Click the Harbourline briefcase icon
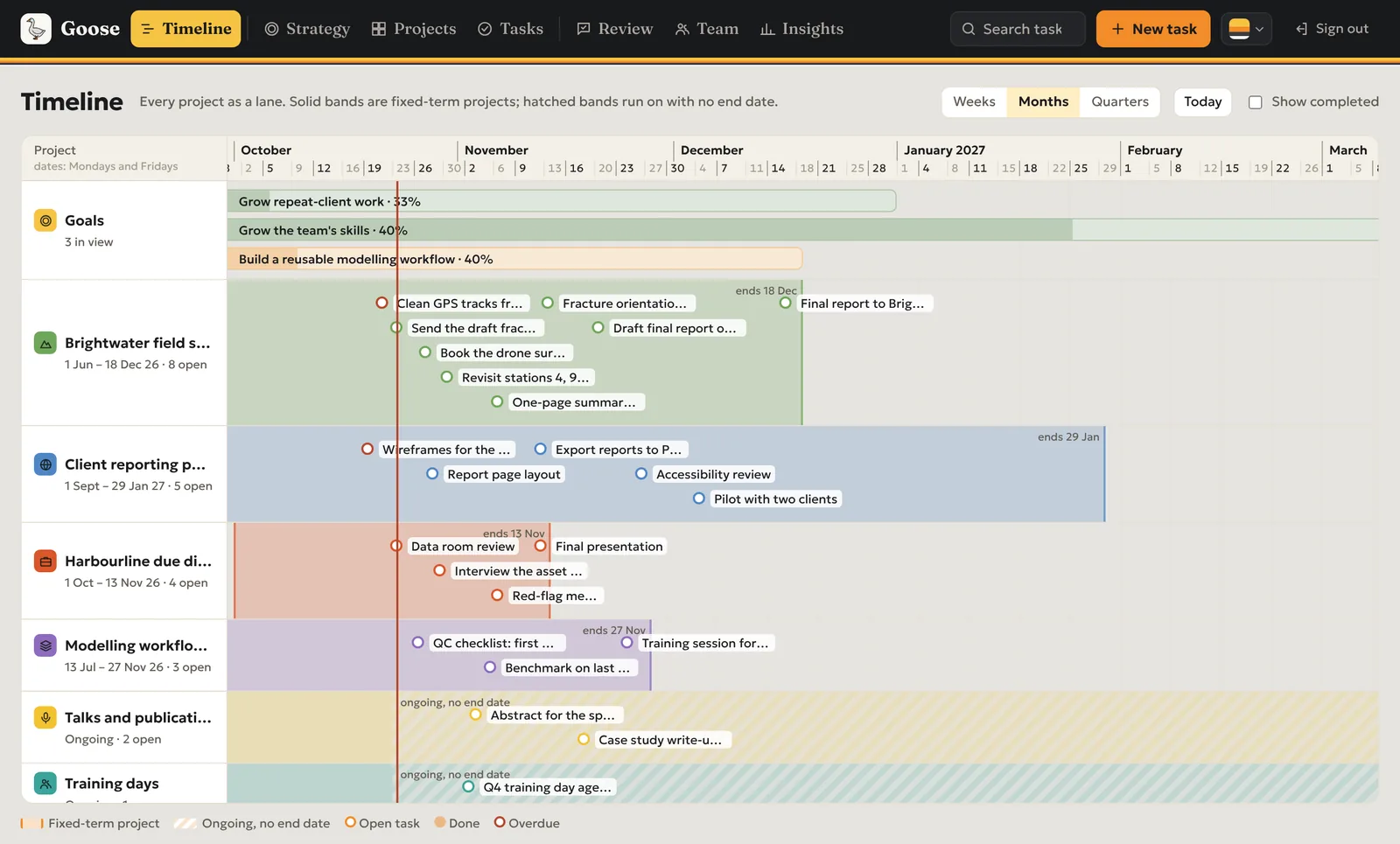Screen dimensions: 1400x844 [x=45, y=562]
